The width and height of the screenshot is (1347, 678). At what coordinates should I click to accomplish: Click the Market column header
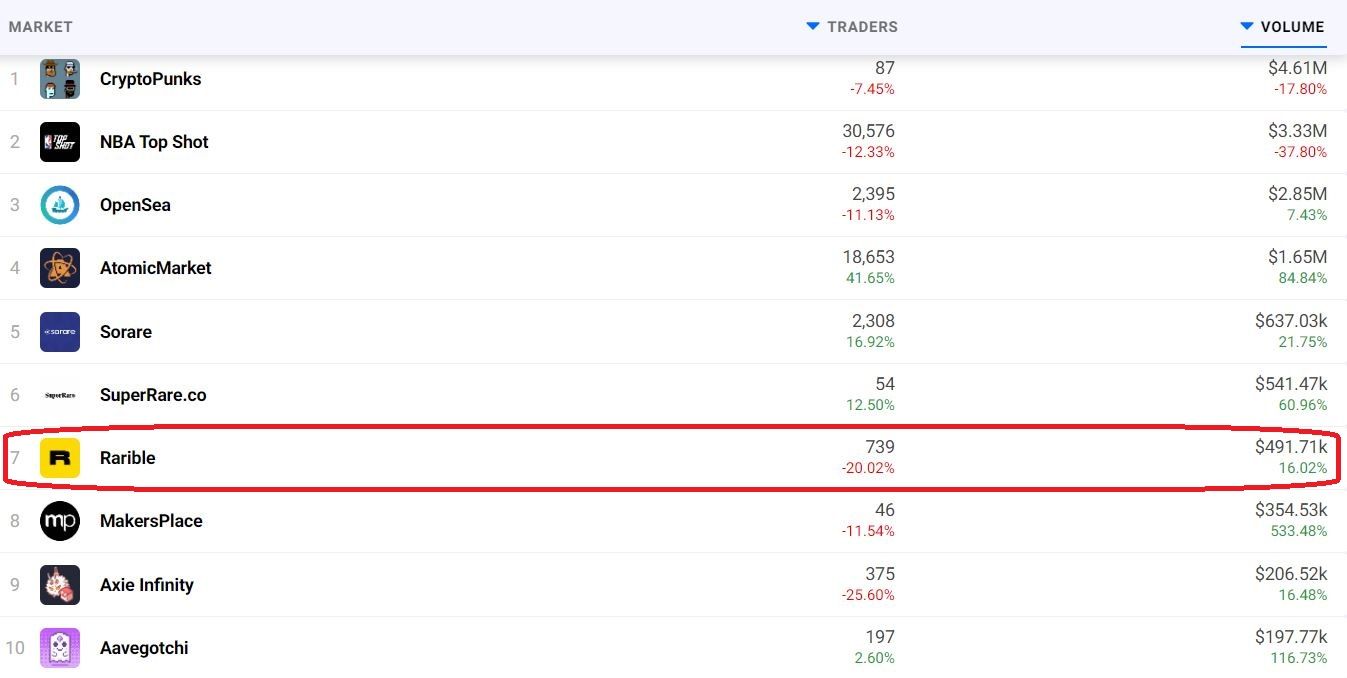41,27
